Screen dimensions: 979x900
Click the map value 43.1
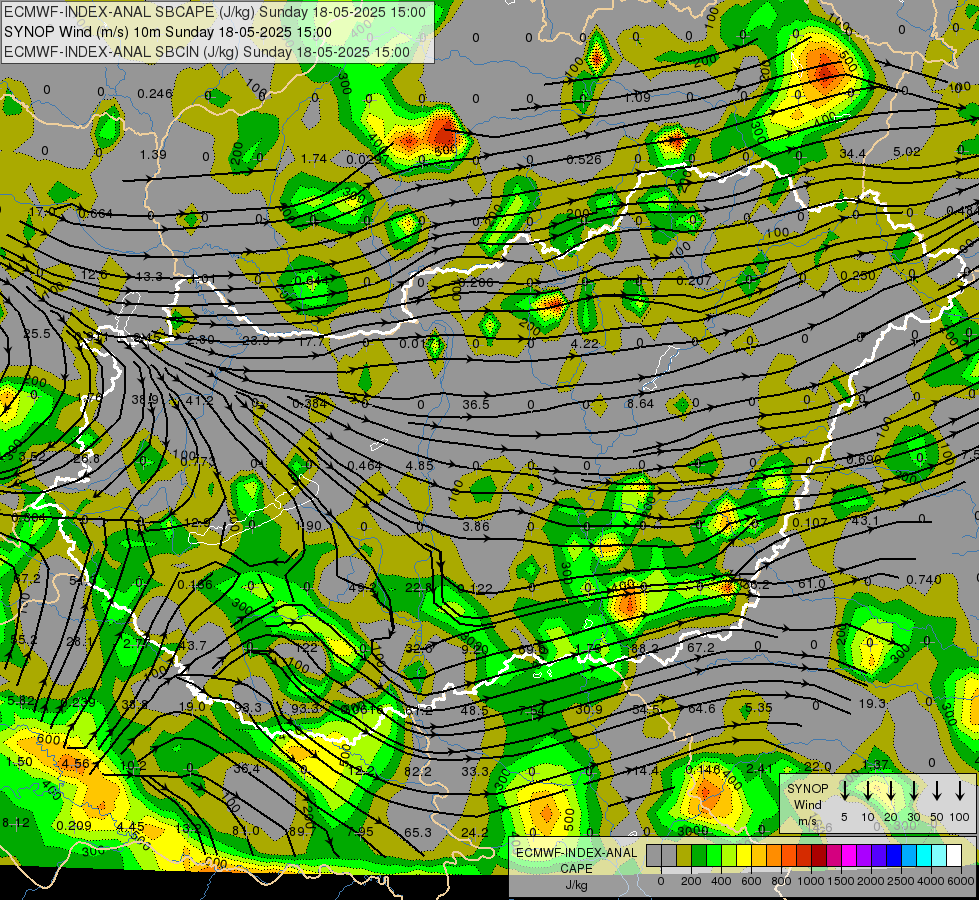pos(865,520)
